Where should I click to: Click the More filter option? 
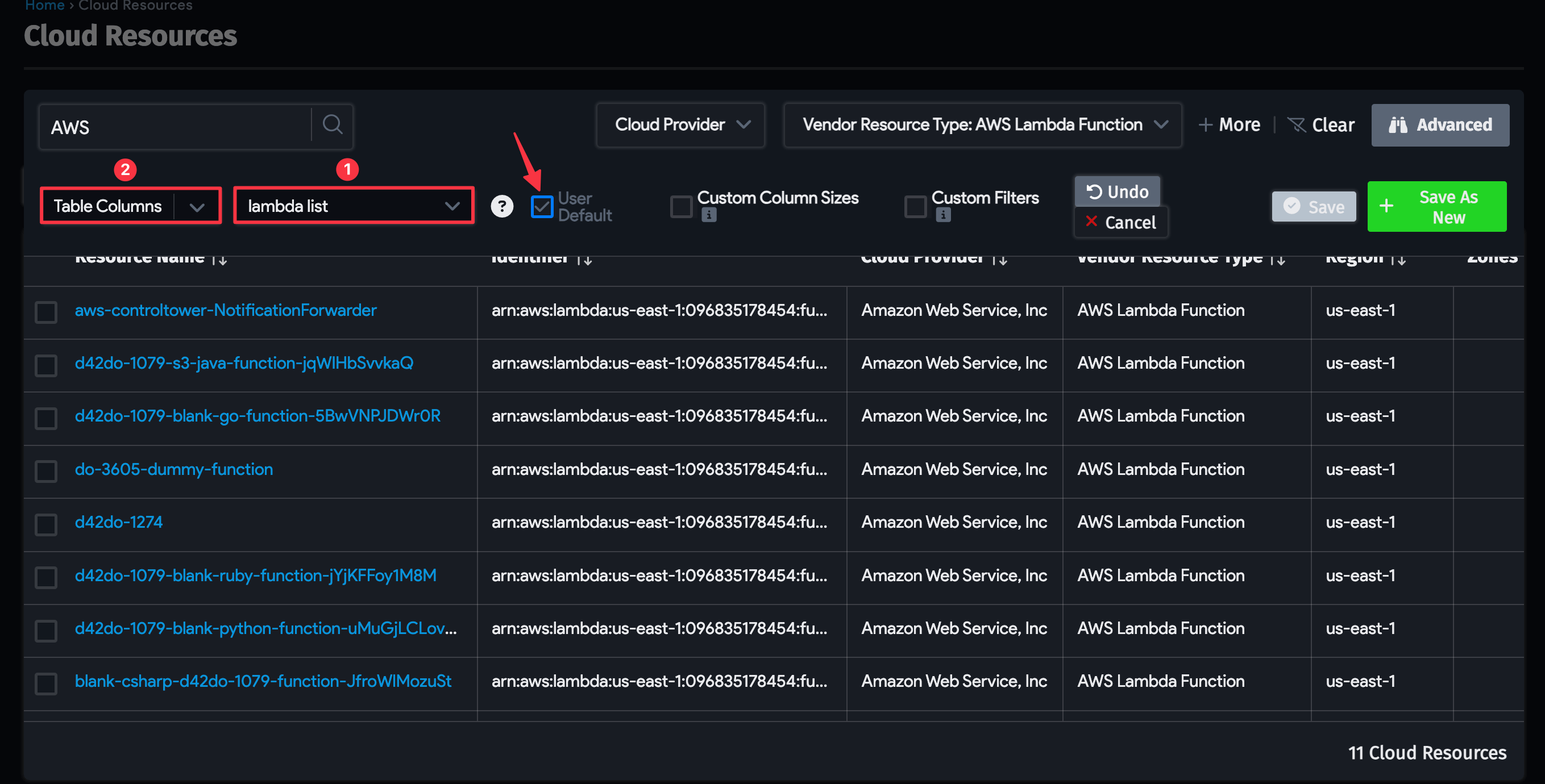(1230, 124)
